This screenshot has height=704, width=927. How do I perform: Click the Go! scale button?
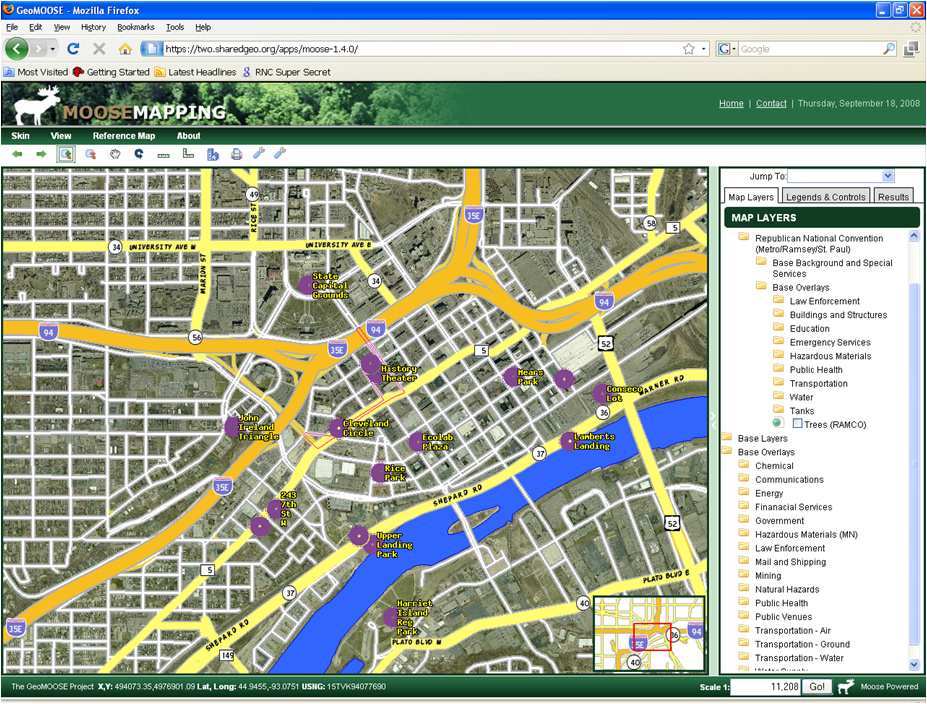point(817,686)
